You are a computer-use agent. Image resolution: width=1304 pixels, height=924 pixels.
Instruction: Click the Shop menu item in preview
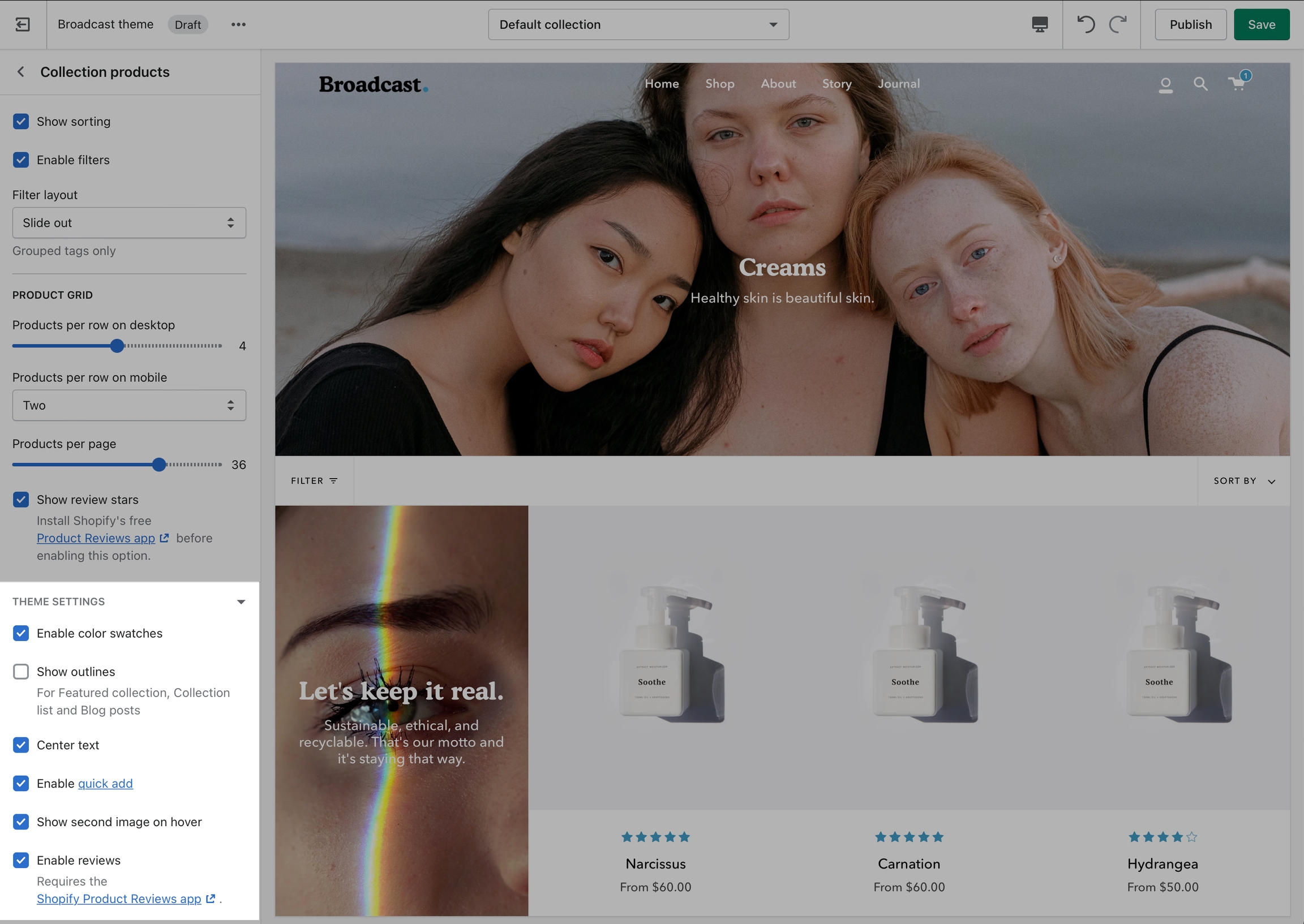[x=720, y=84]
